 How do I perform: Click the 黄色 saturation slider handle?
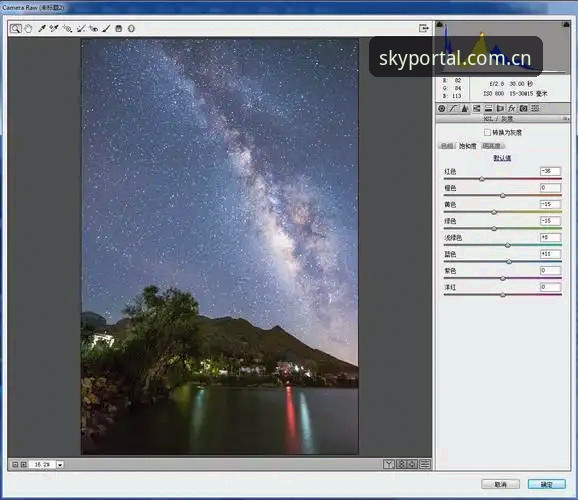pos(494,212)
